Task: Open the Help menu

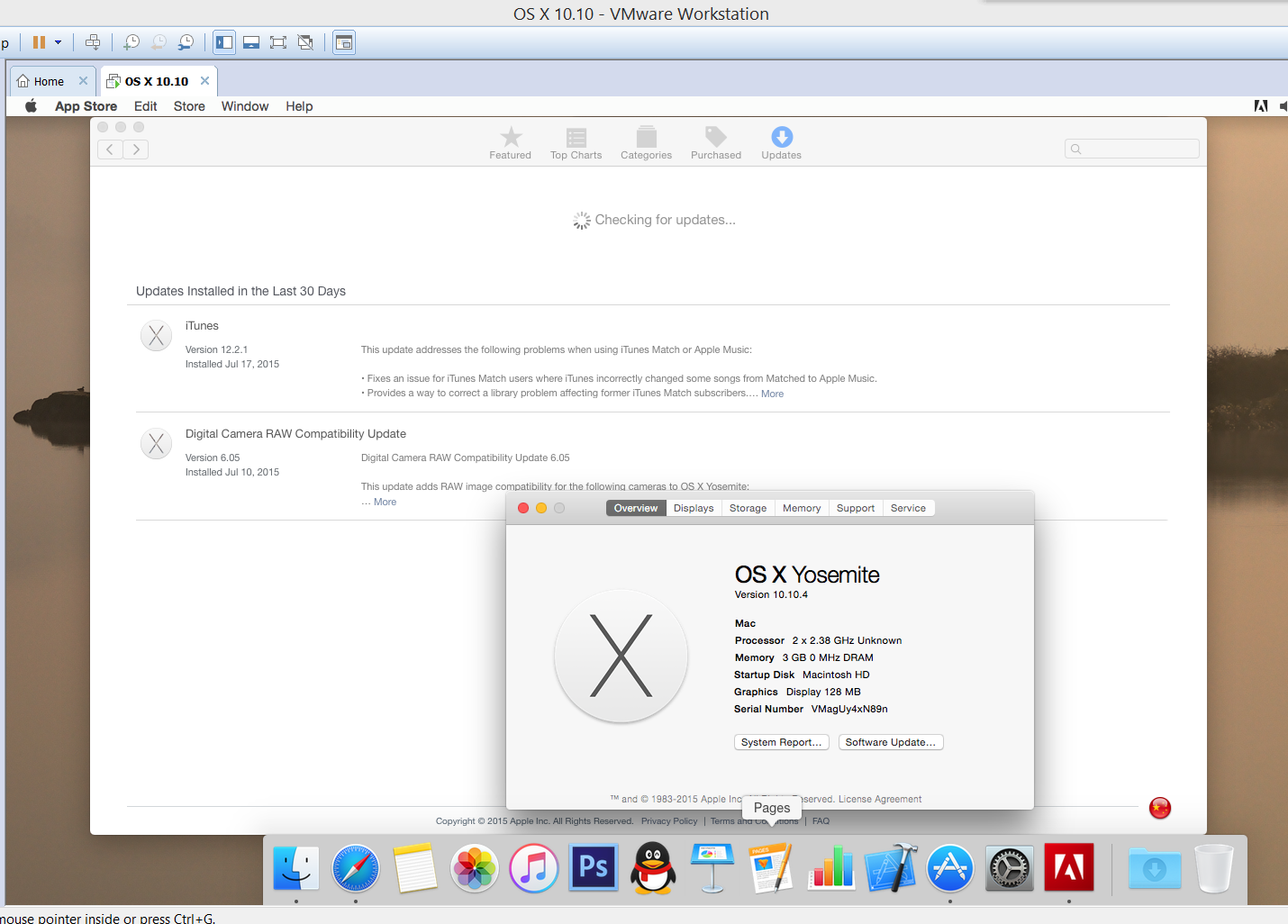Action: [x=299, y=106]
